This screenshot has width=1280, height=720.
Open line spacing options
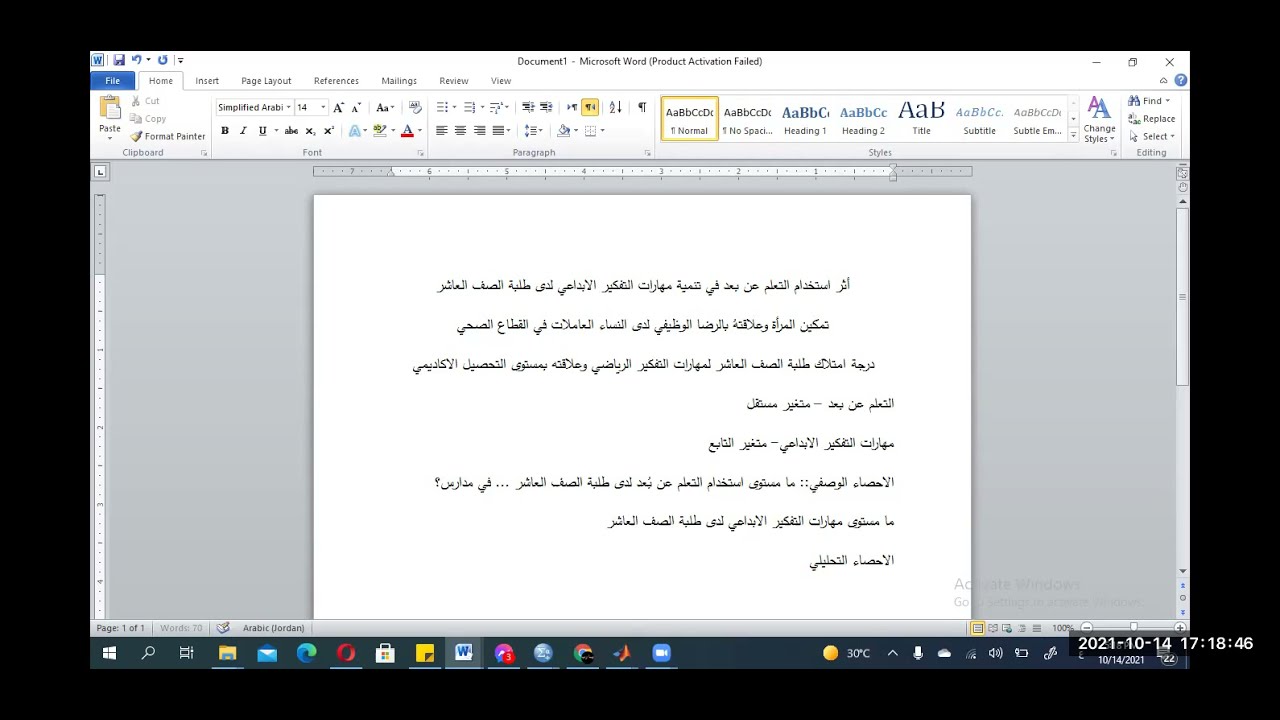tap(532, 131)
